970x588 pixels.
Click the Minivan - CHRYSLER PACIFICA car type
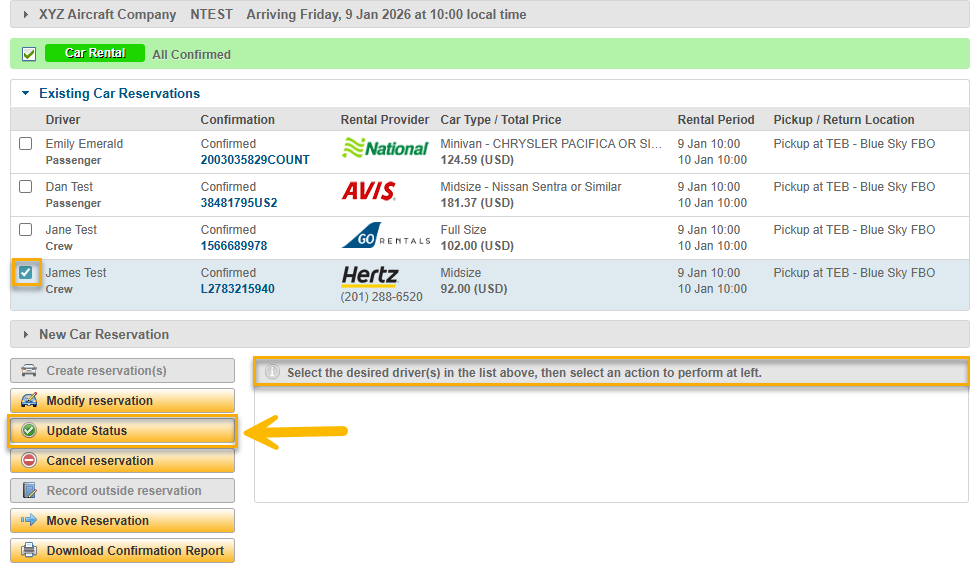click(551, 144)
